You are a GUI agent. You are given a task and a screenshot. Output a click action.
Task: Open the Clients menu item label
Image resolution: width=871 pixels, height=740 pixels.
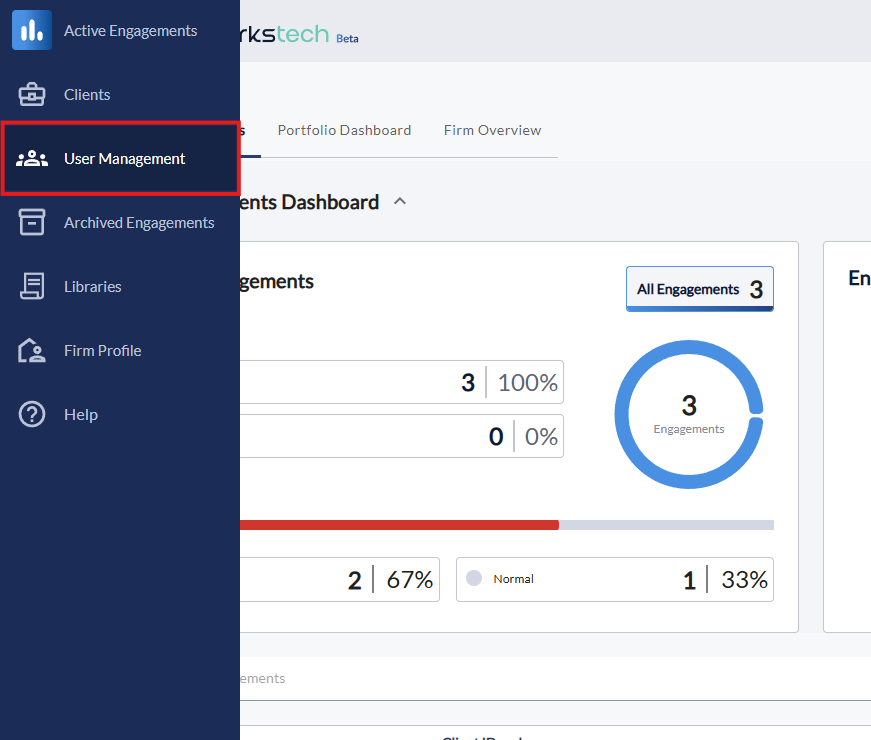87,95
